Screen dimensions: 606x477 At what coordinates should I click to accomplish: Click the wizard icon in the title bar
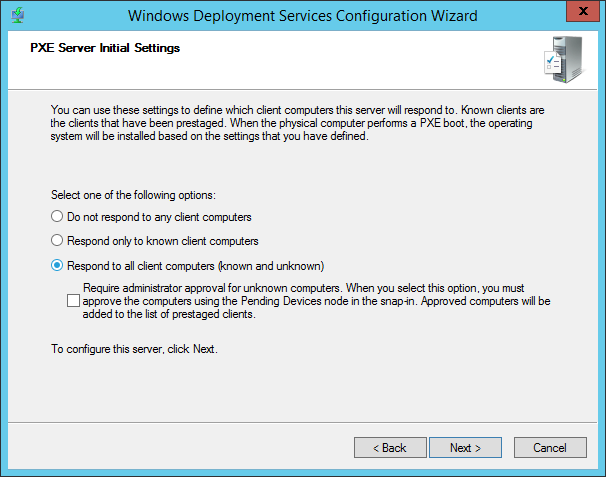[x=17, y=15]
